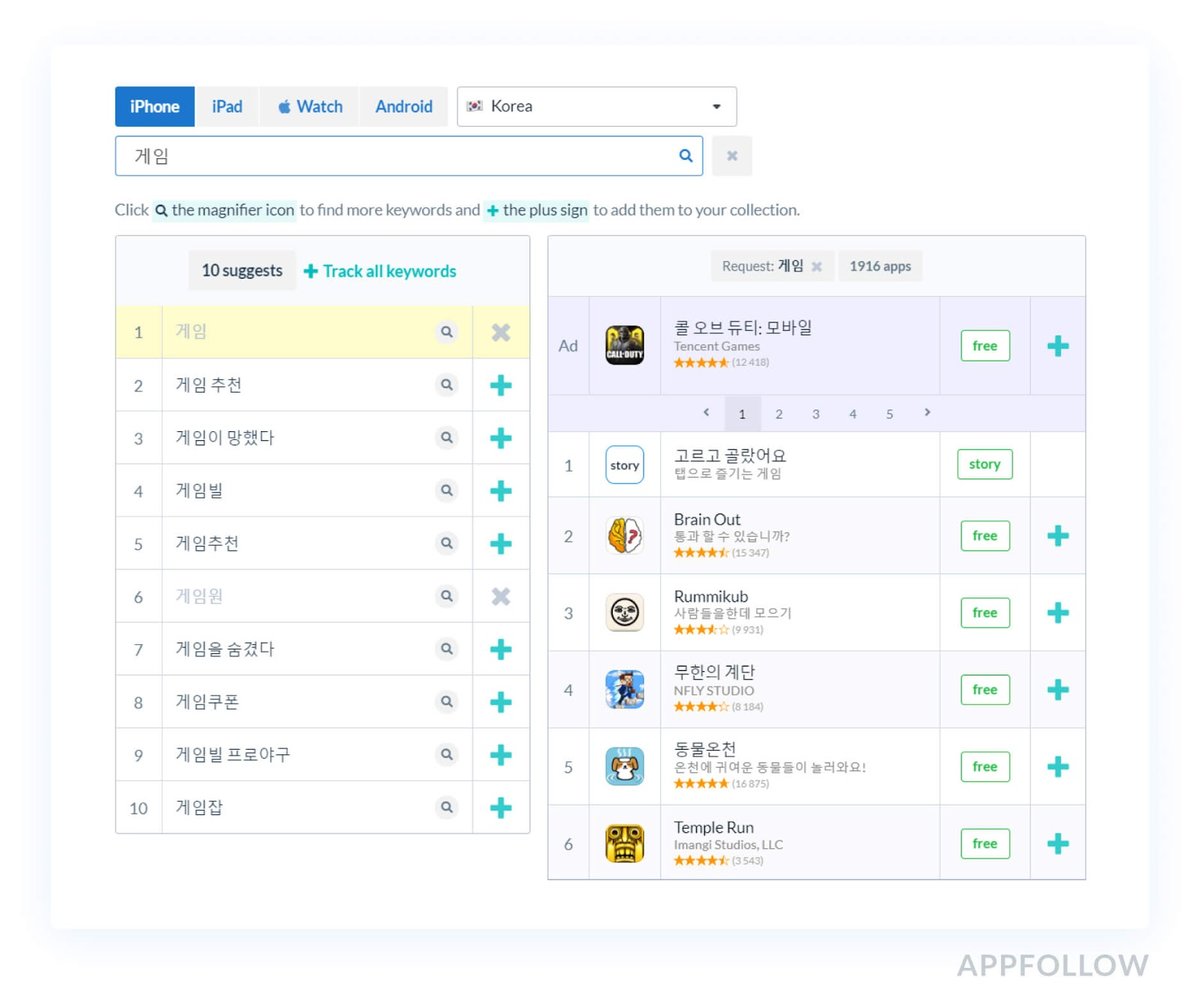Viewport: 1200px width, 989px height.
Task: Open the 동물온천 app icon
Action: coord(625,767)
